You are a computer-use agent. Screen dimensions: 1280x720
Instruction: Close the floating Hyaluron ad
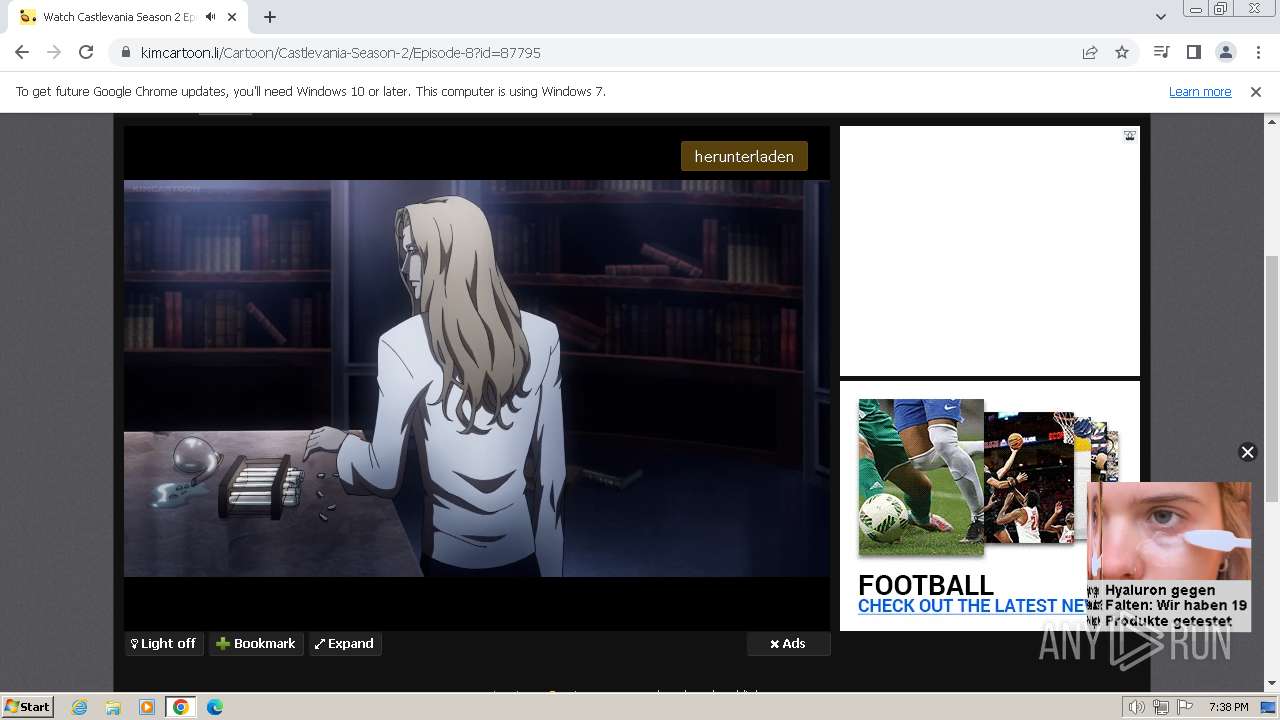(x=1247, y=452)
